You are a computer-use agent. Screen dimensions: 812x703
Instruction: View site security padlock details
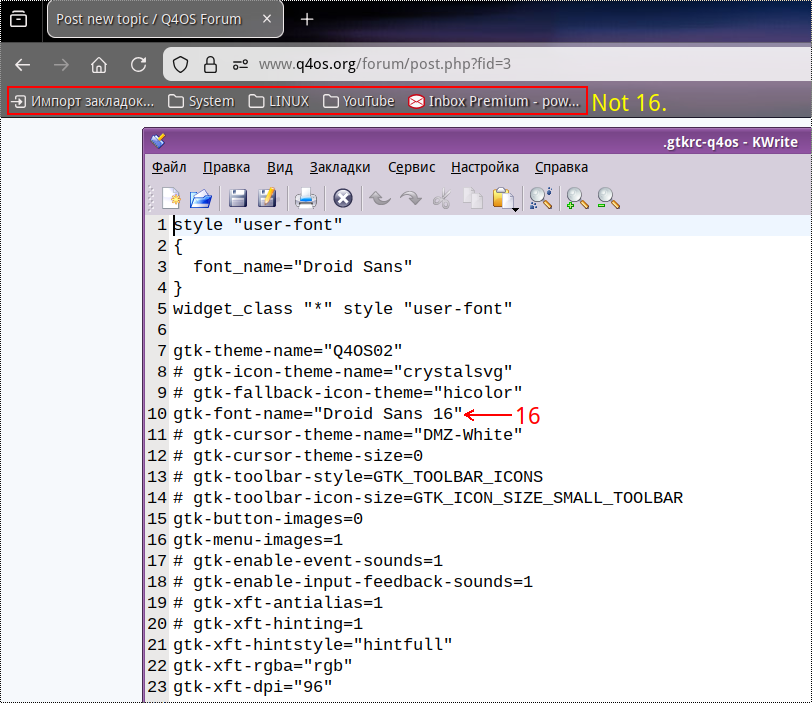pos(210,65)
